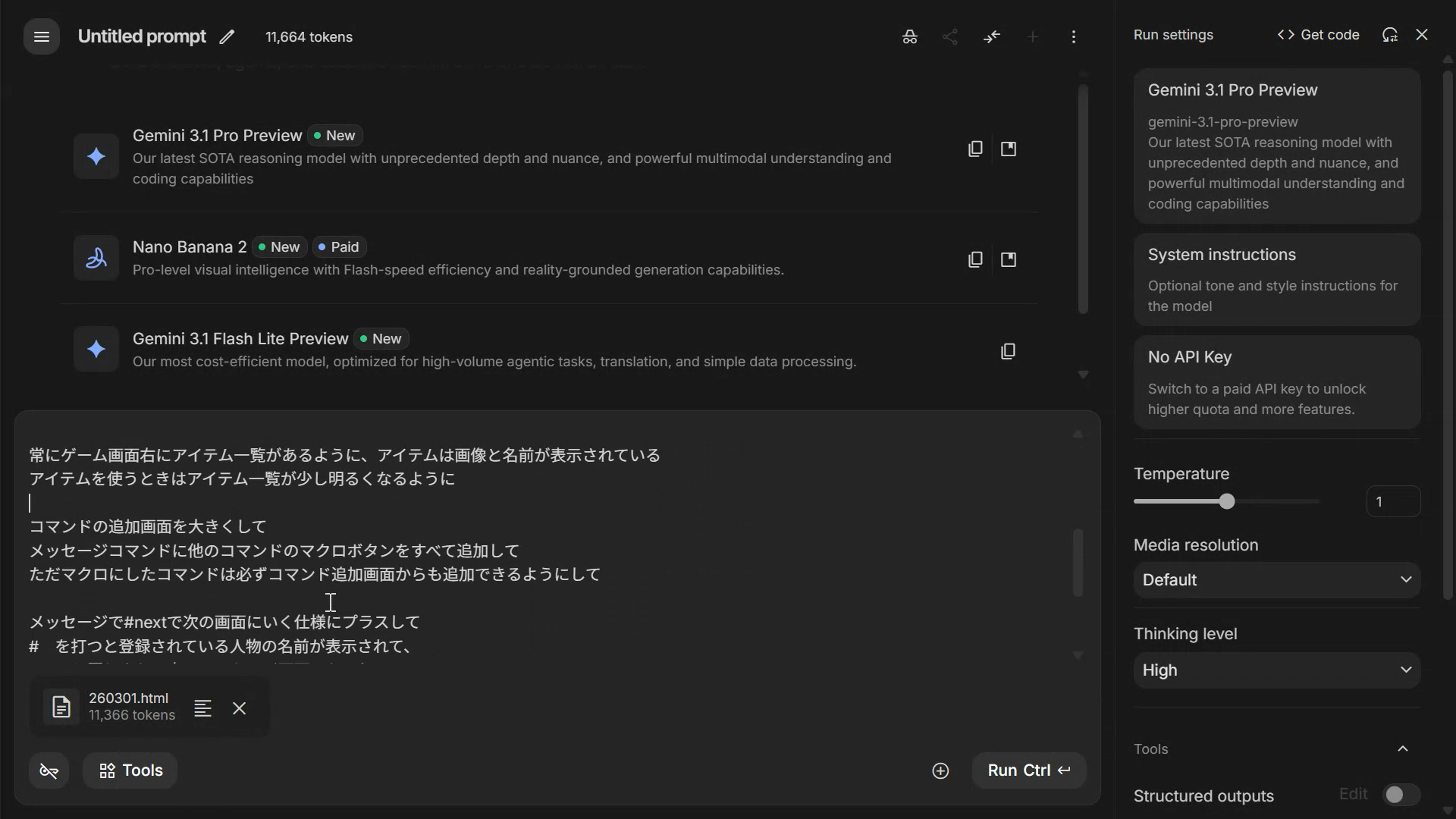Viewport: 1456px width, 819px height.
Task: Click the model list scroll down arrow
Action: tap(1083, 375)
